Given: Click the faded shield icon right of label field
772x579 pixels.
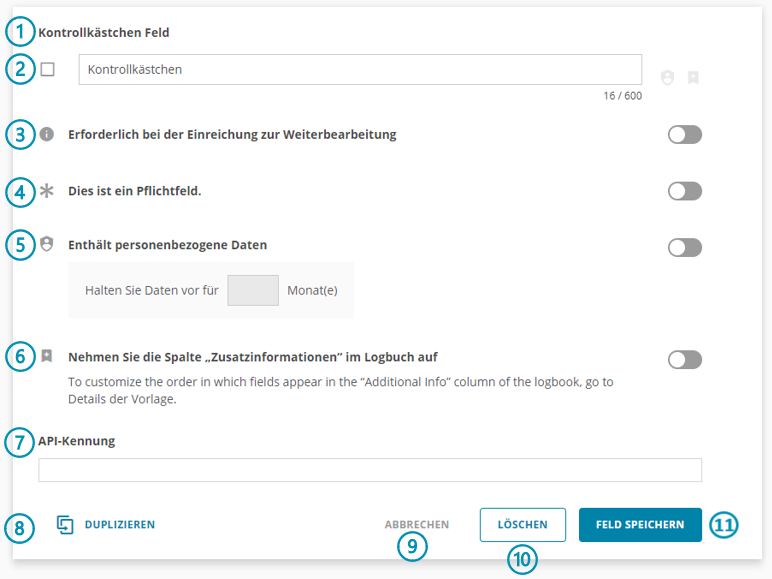Looking at the screenshot, I should pyautogui.click(x=667, y=77).
